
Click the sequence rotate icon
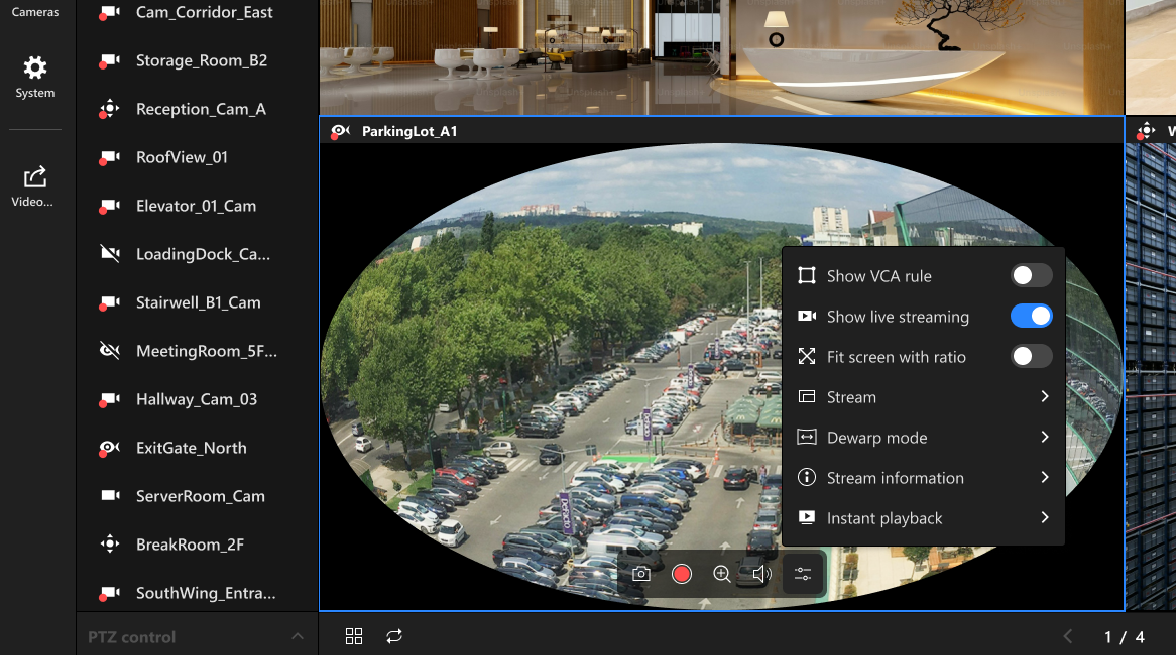394,636
